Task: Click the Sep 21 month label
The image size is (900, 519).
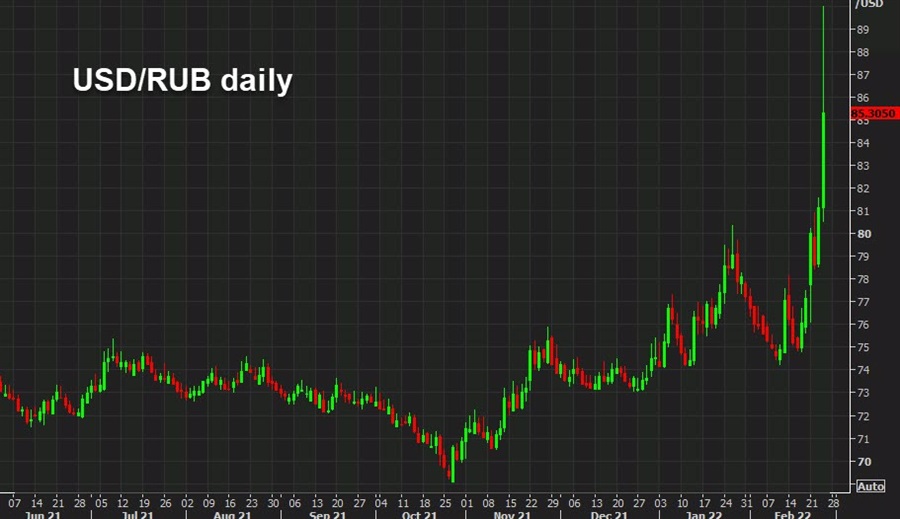Action: click(327, 514)
